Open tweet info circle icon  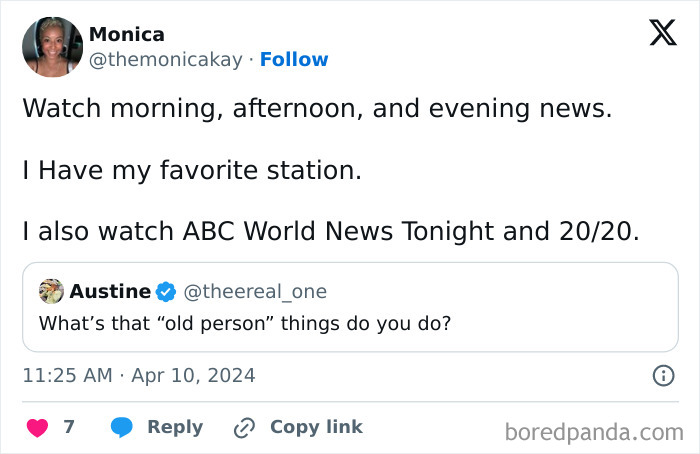(662, 376)
